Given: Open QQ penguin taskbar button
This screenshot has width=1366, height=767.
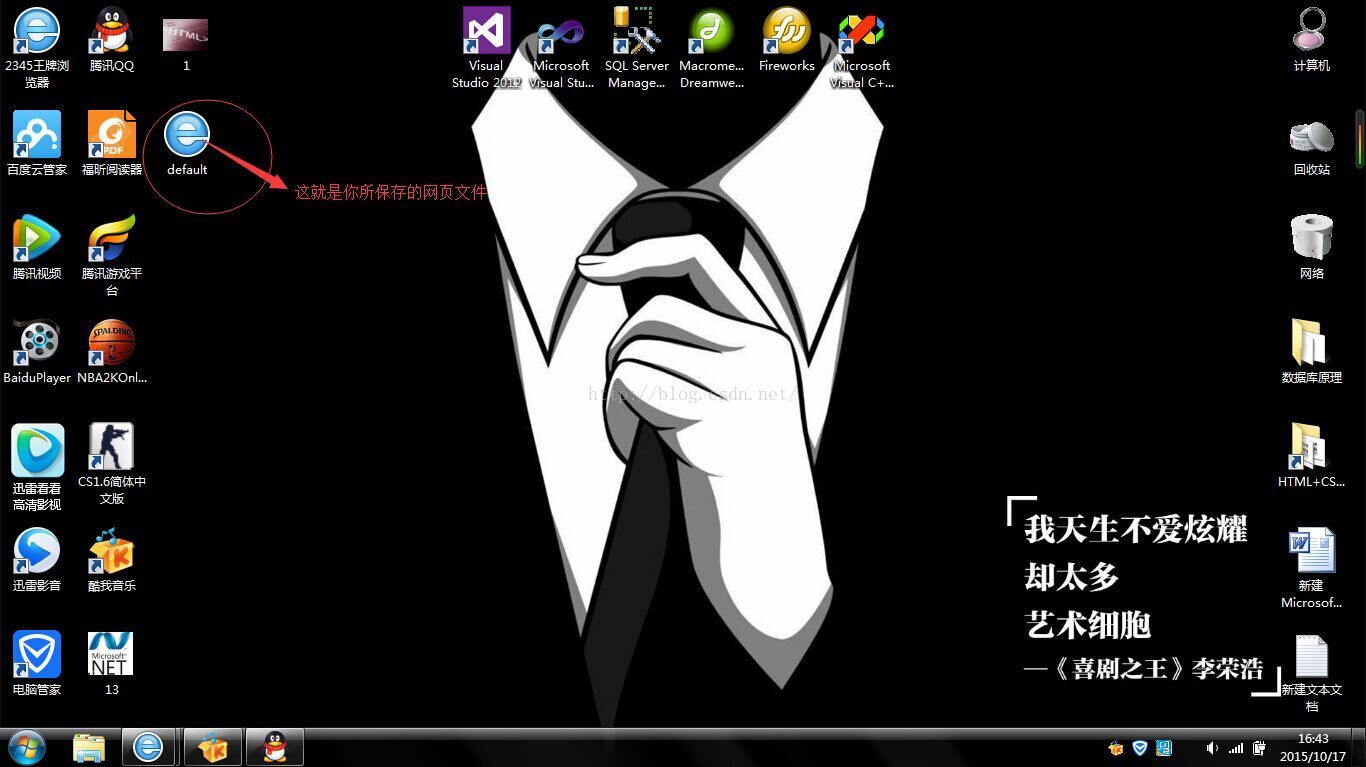Looking at the screenshot, I should point(274,747).
